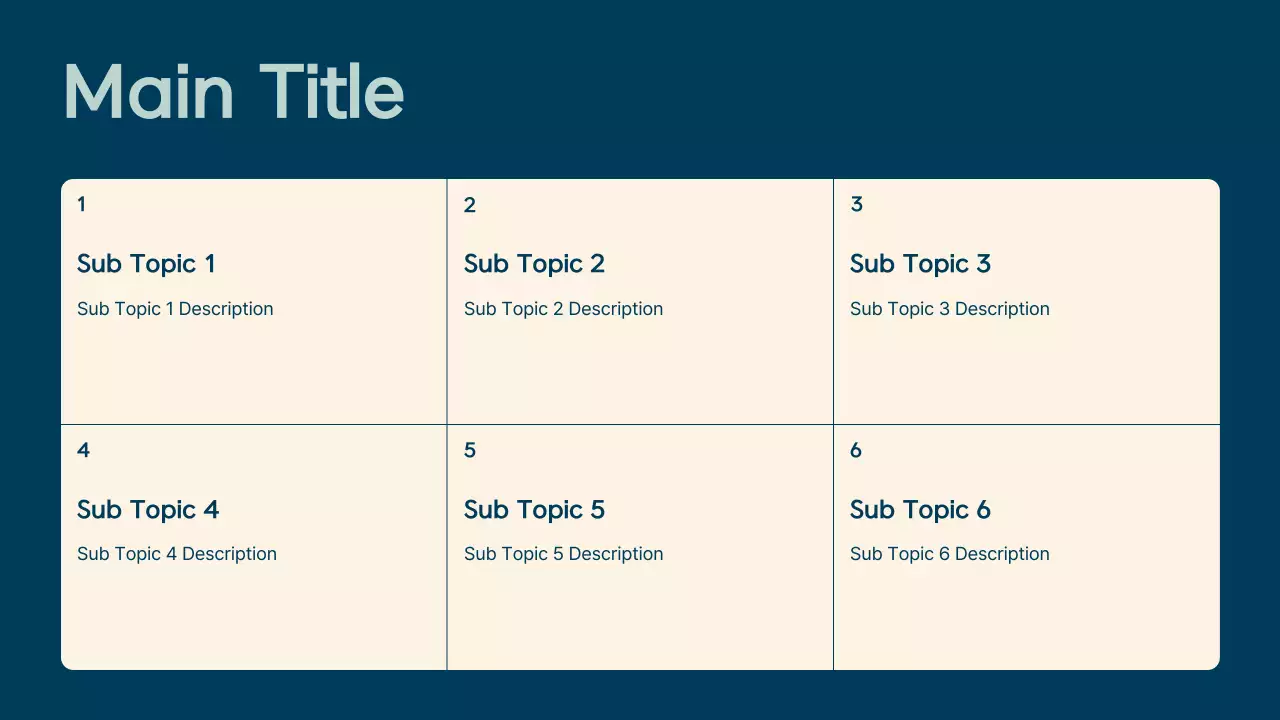Viewport: 1280px width, 720px height.
Task: Click the Sub Topic 1 heading
Action: 146,264
